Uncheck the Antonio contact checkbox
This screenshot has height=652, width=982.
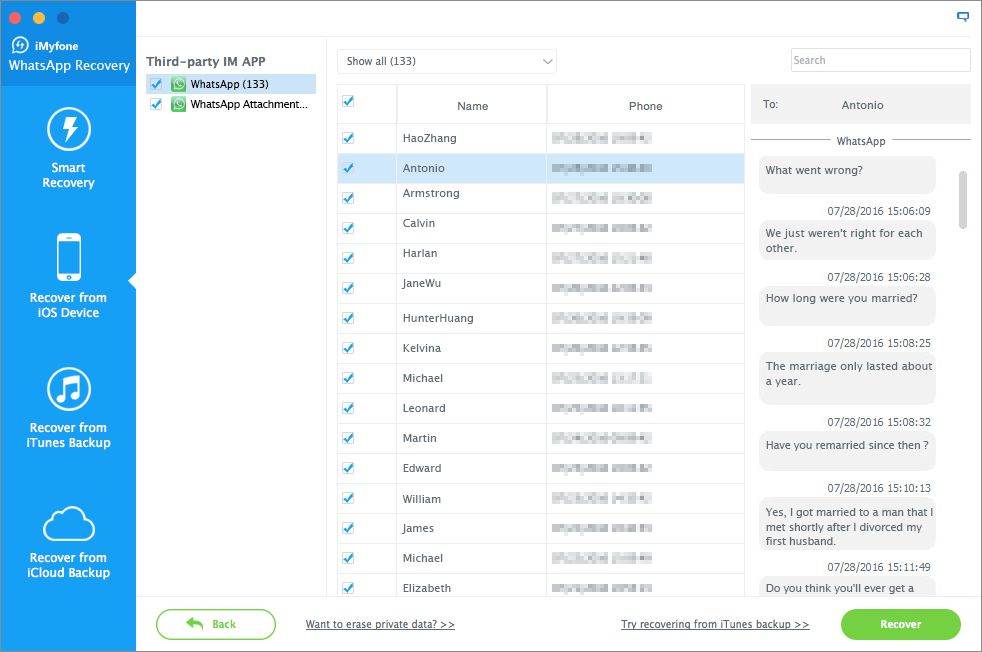click(348, 168)
